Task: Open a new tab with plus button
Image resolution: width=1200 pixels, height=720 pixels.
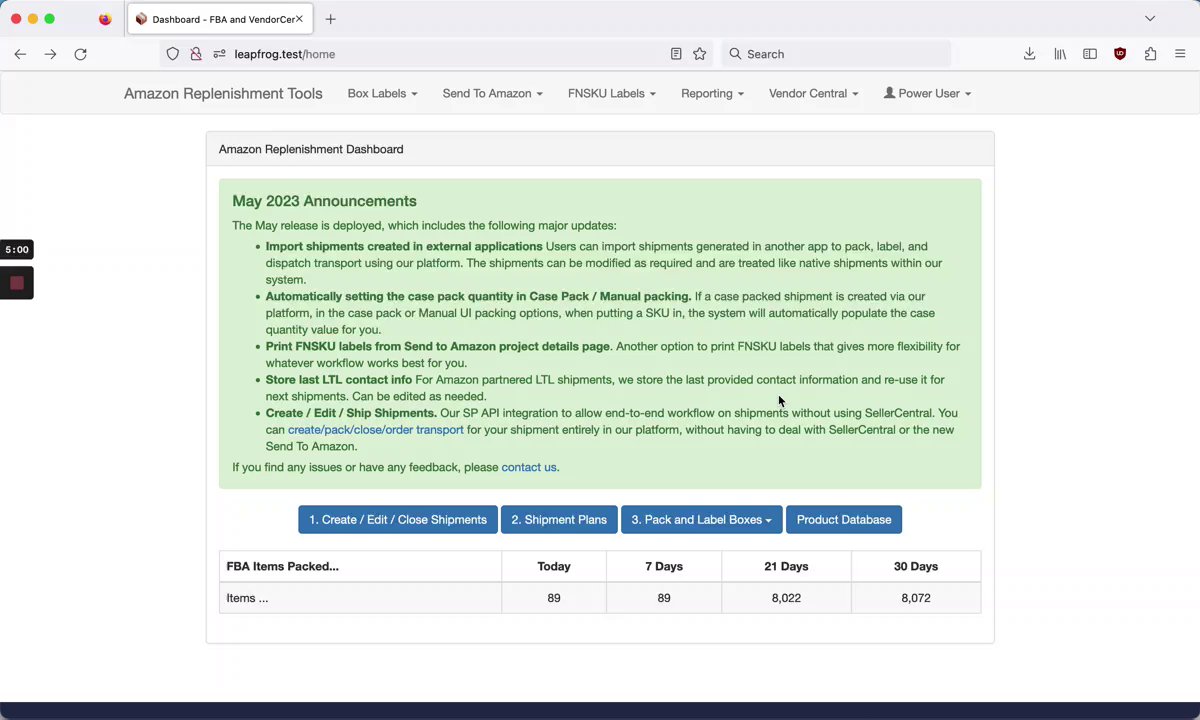Action: pyautogui.click(x=330, y=19)
